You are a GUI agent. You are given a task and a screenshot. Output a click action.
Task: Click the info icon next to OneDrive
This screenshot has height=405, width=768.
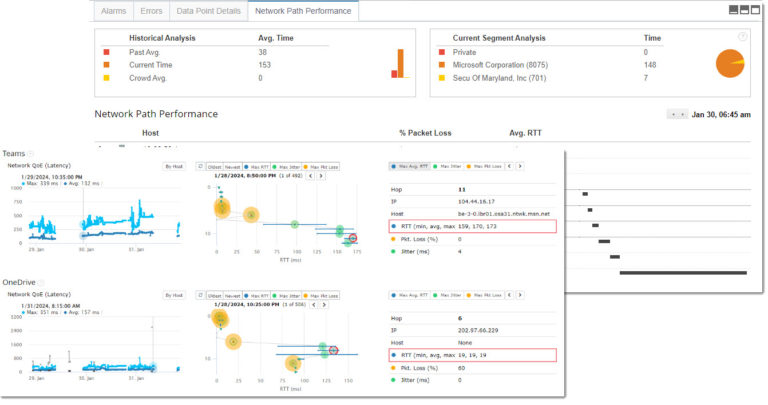click(x=41, y=283)
